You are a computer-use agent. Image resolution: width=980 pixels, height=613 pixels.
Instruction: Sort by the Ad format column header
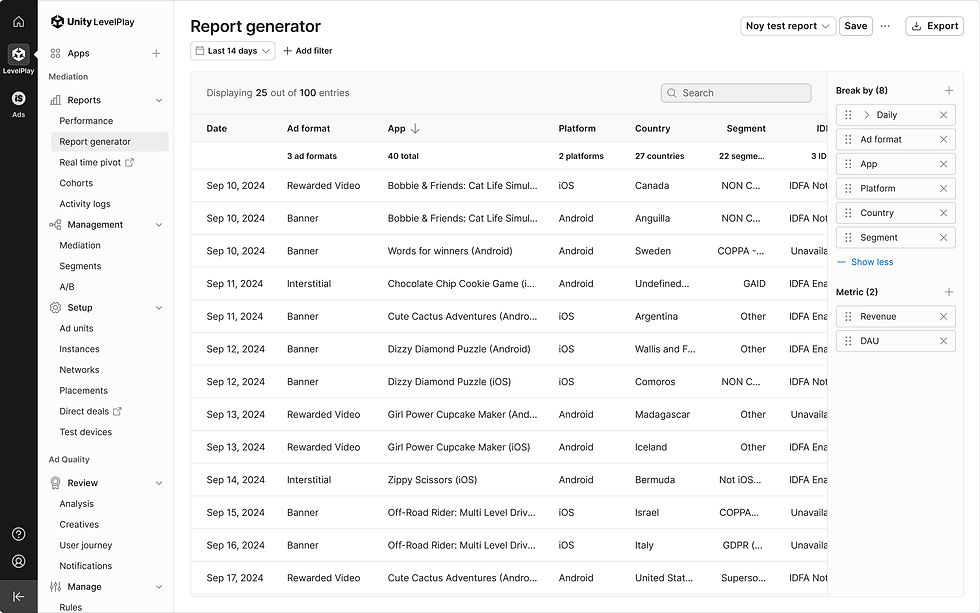tap(309, 128)
